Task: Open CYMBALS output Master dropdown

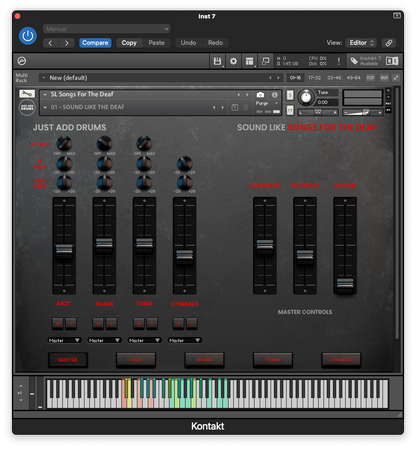Action: (185, 340)
